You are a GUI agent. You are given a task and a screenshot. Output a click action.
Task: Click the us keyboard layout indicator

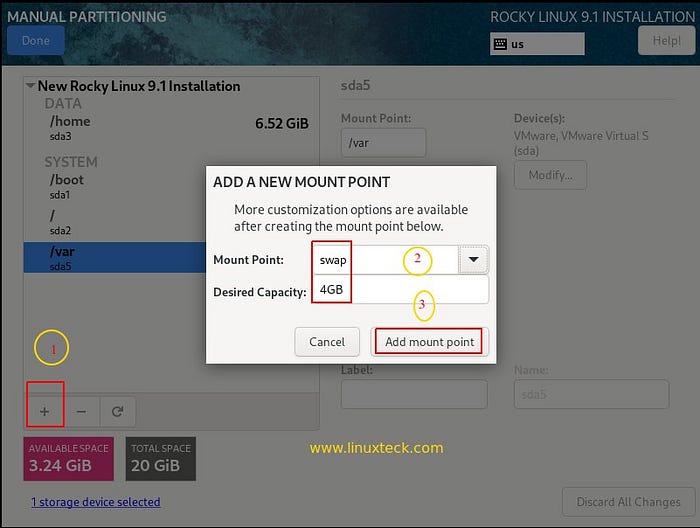click(537, 44)
